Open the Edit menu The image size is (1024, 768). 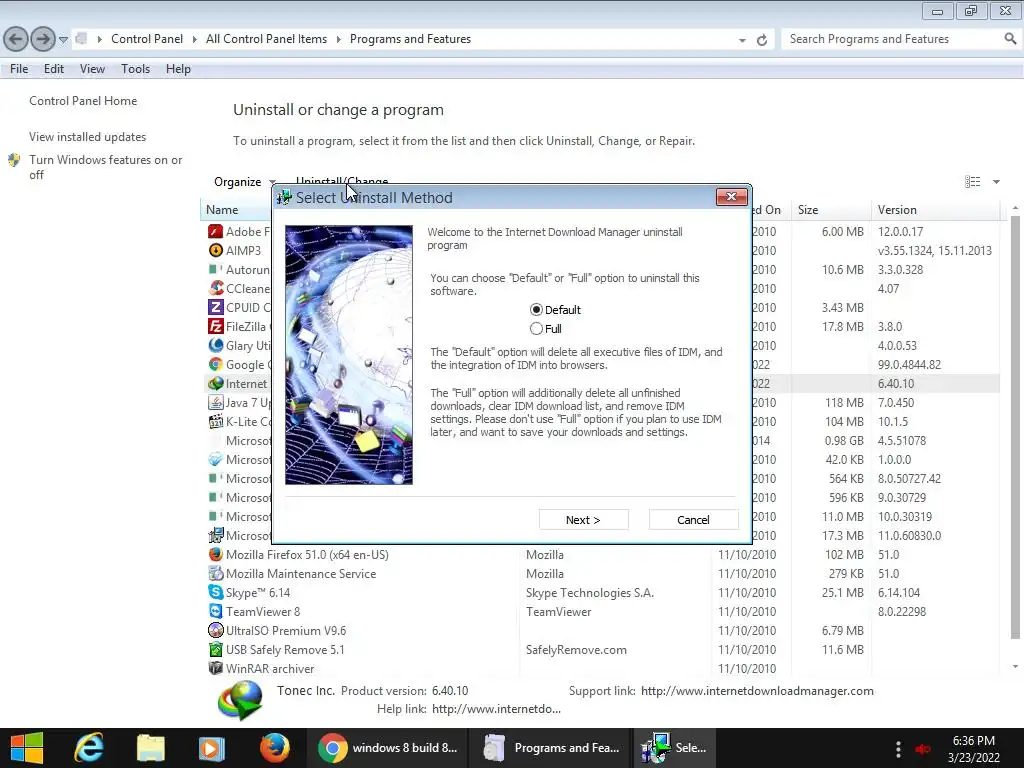54,69
